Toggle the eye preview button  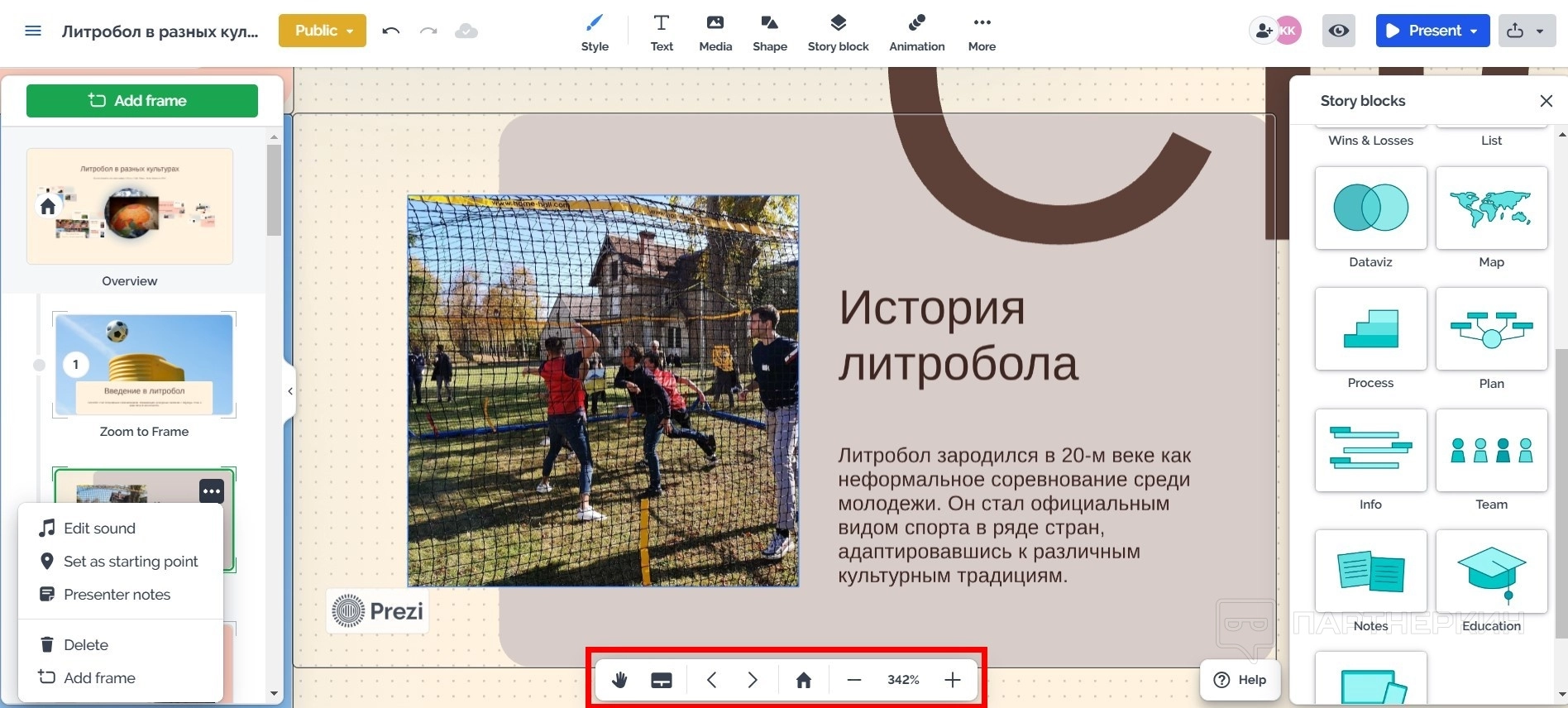pos(1338,31)
